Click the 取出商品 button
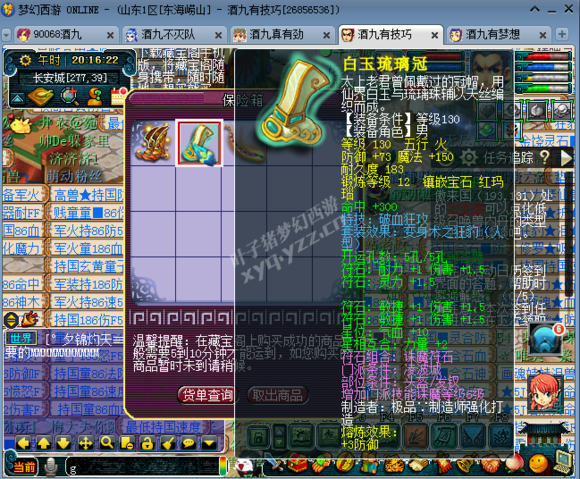The image size is (580, 479). pos(278,395)
